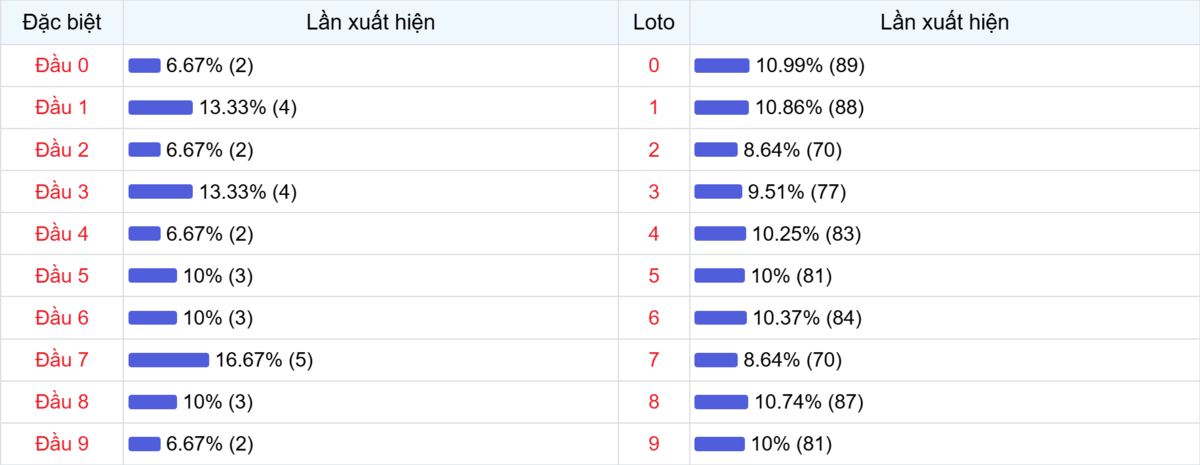Click the '10.74% (87)' value text
The image size is (1200, 465).
810,402
